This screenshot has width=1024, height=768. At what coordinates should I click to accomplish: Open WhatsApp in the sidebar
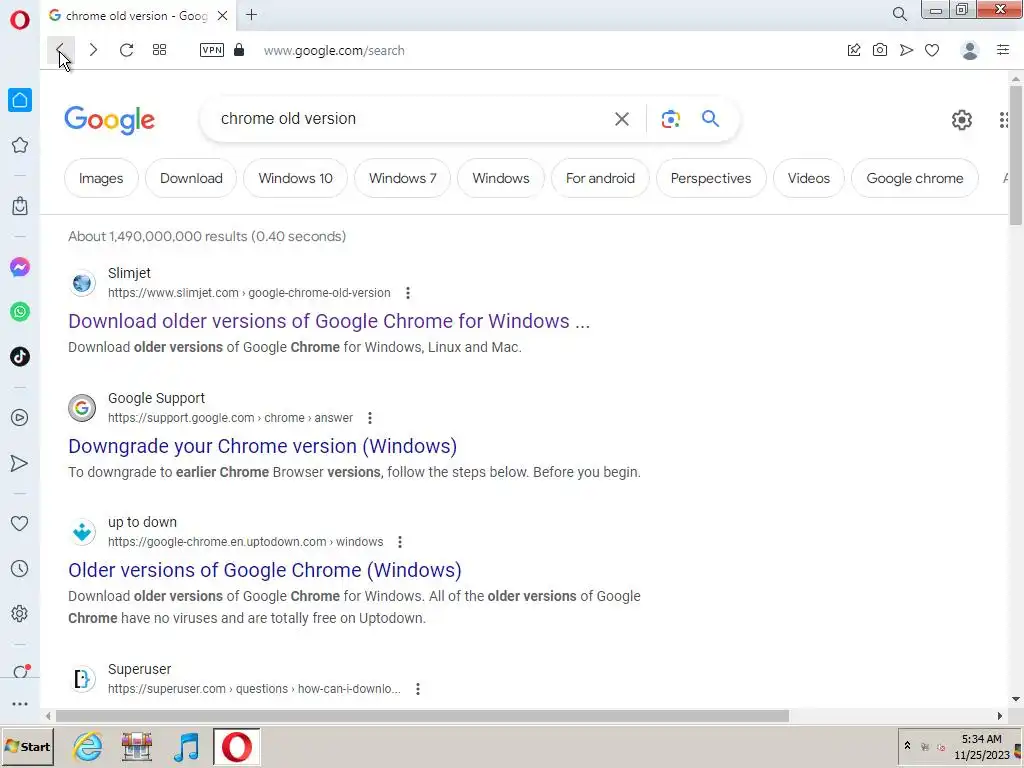pyautogui.click(x=20, y=312)
